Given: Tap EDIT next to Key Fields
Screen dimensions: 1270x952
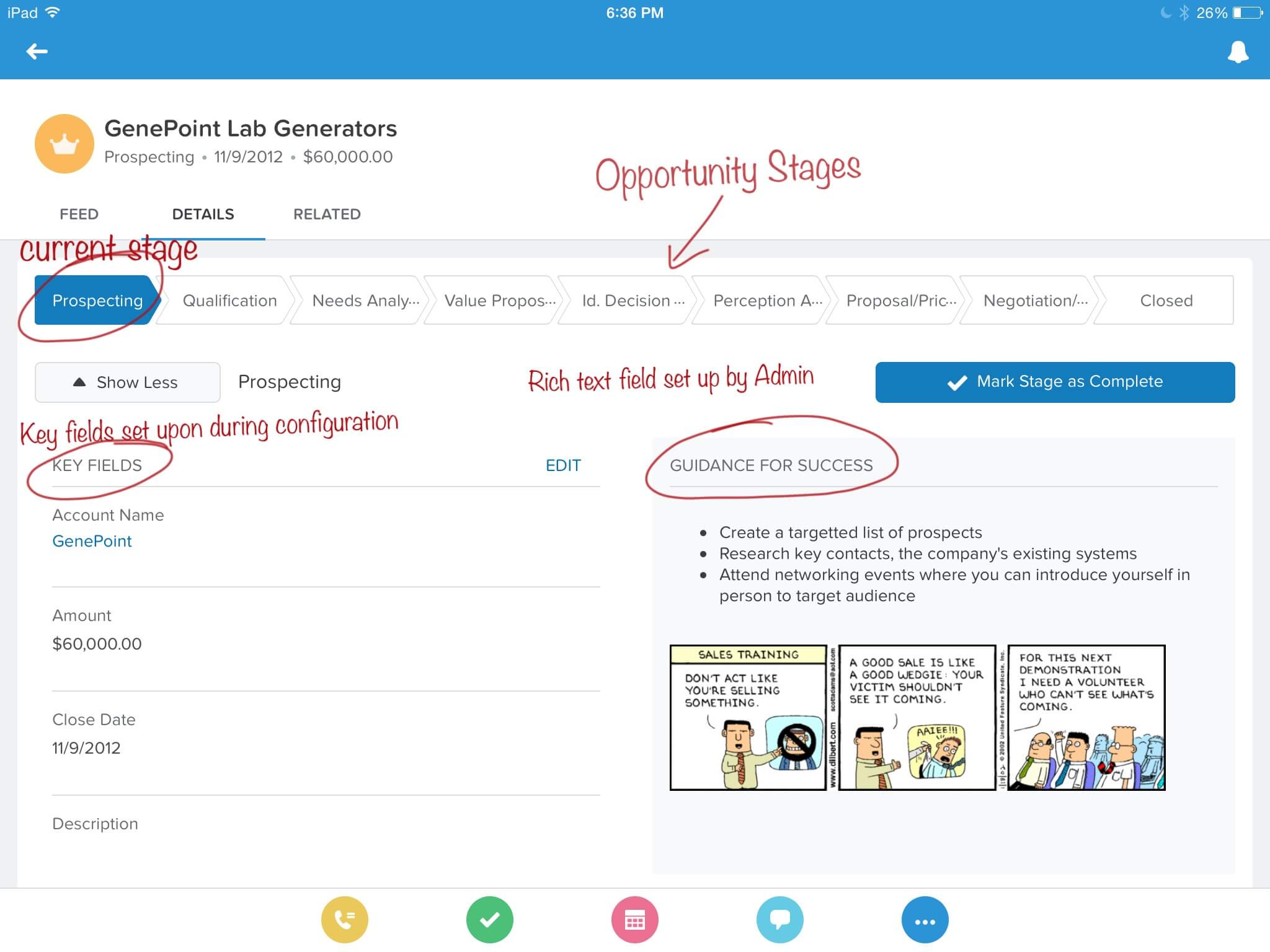Looking at the screenshot, I should click(x=562, y=465).
